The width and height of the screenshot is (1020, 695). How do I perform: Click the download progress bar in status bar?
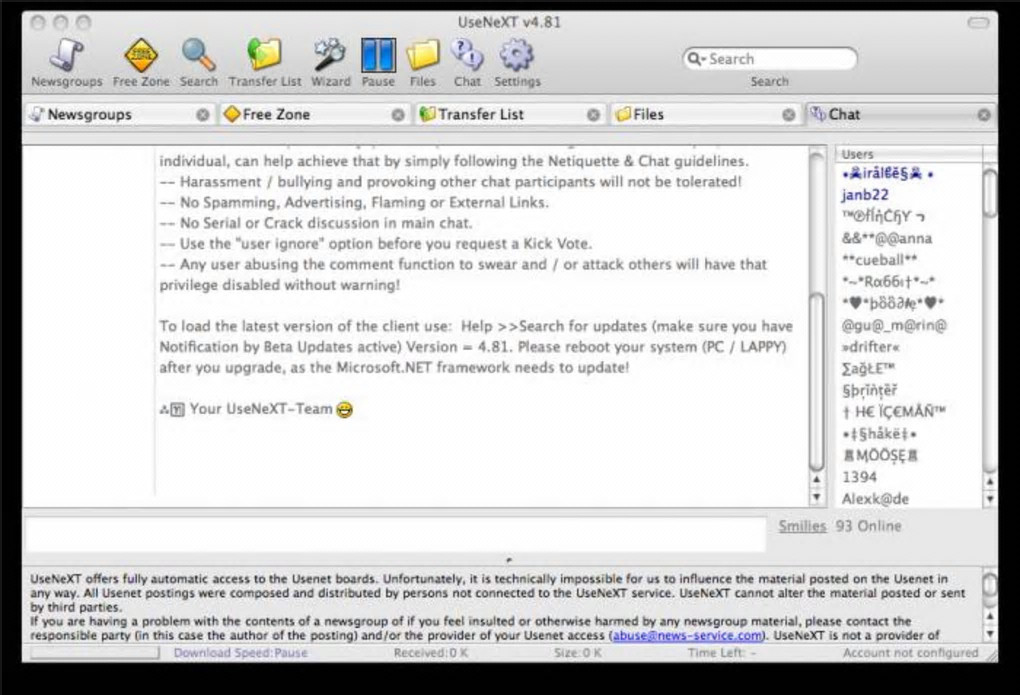pos(94,653)
